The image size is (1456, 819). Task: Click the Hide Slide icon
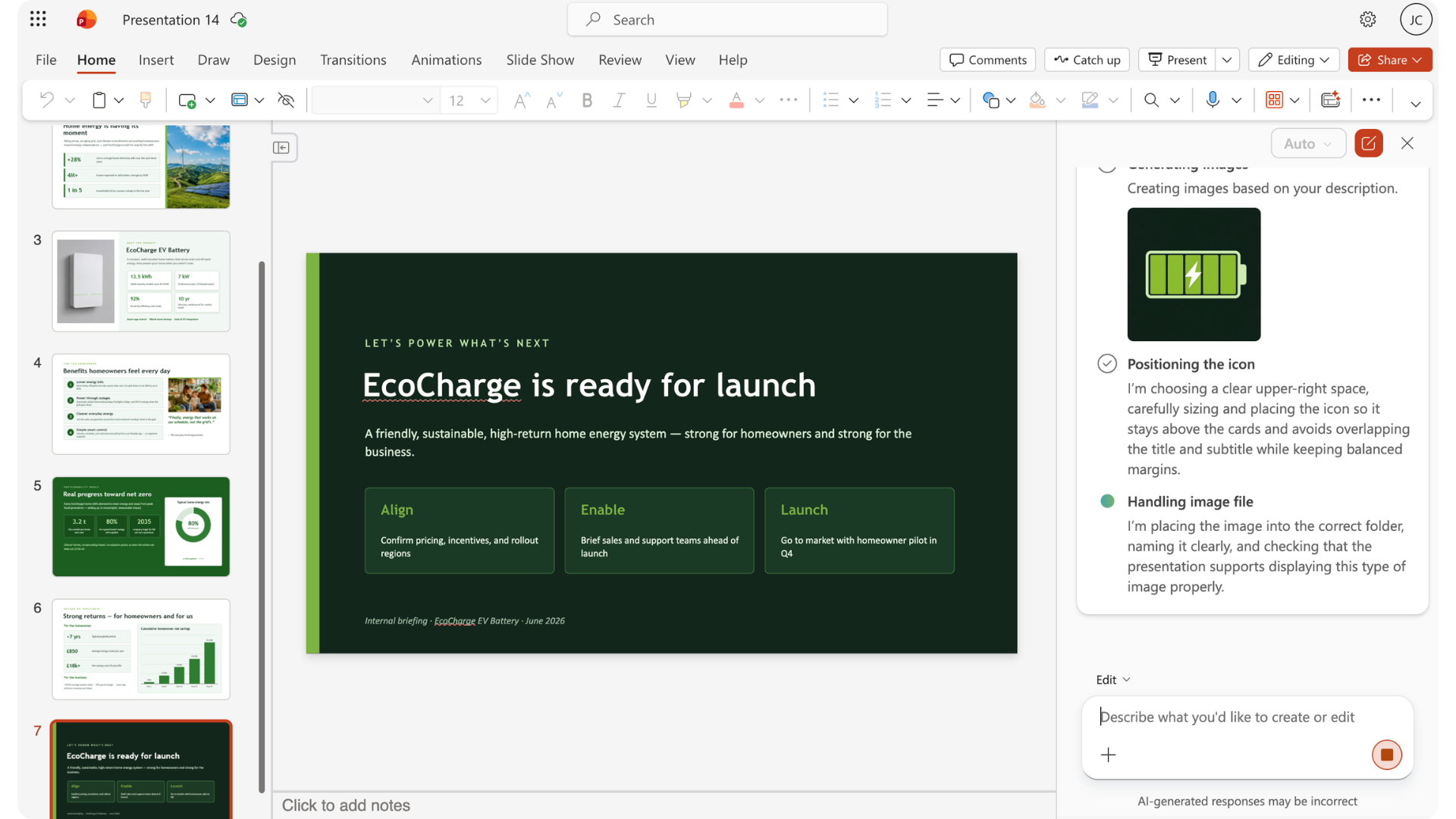click(x=286, y=100)
